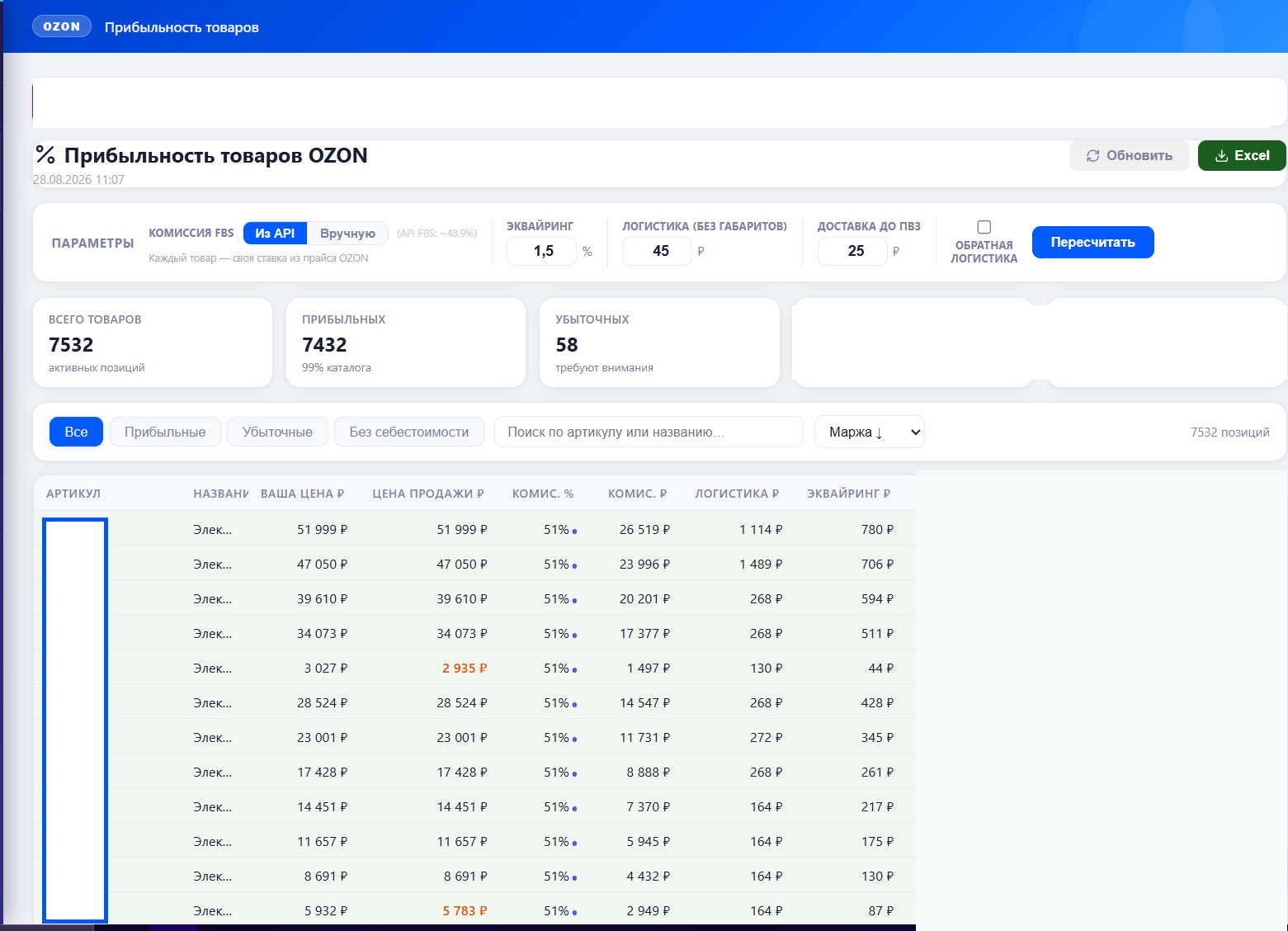
Task: Click the acquiring value 87 ₽
Action: (x=880, y=911)
